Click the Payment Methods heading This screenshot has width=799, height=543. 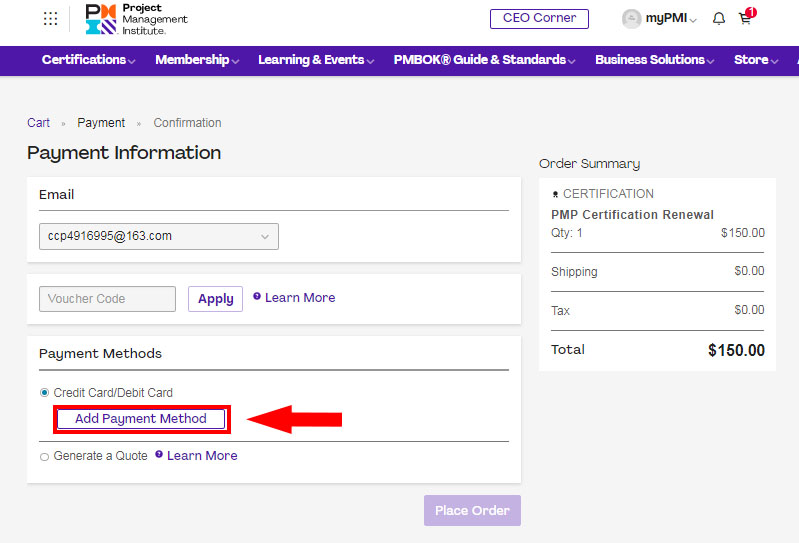tap(100, 354)
